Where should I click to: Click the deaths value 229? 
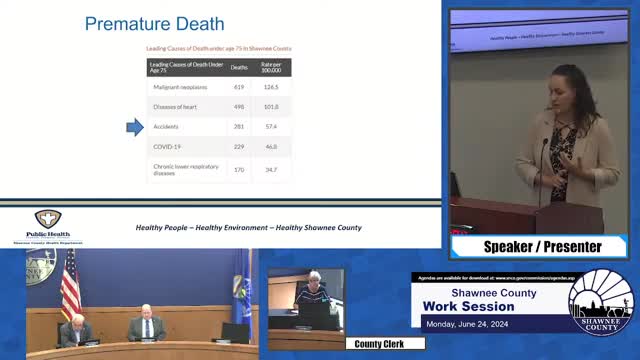(239, 147)
